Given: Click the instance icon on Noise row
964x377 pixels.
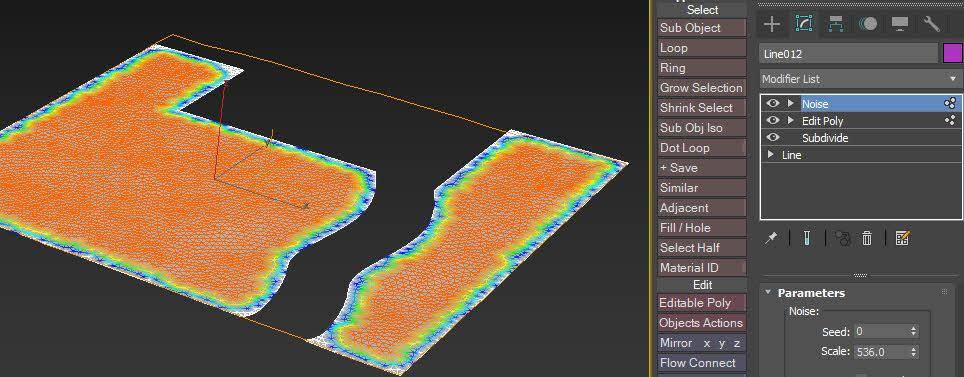Looking at the screenshot, I should coord(950,104).
